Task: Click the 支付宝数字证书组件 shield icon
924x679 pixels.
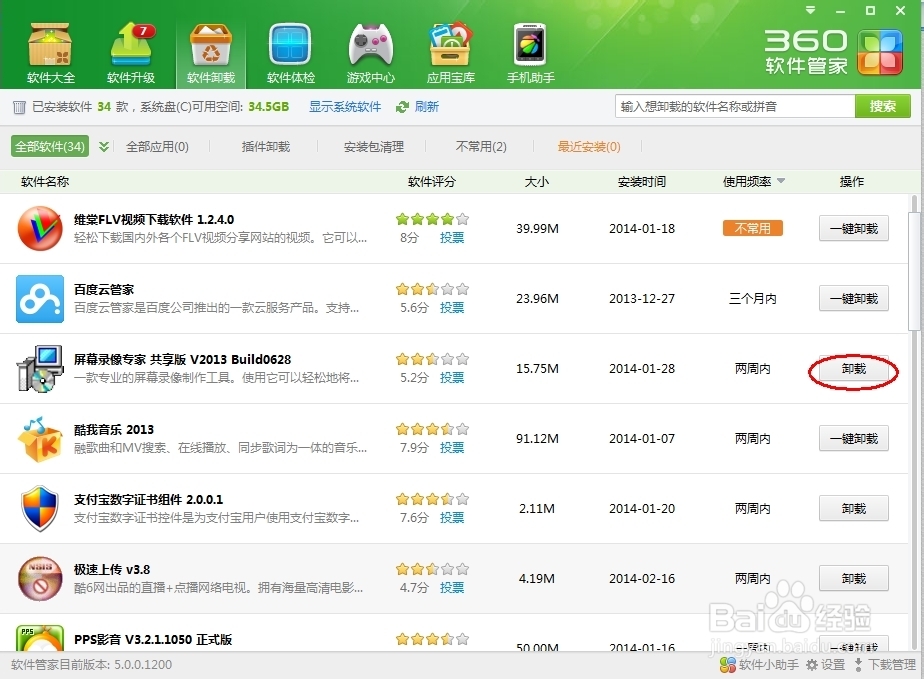Action: tap(39, 509)
